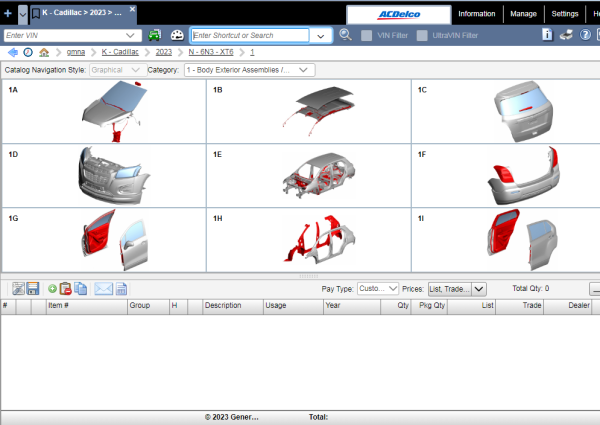Click the green add item plus icon

[52, 289]
